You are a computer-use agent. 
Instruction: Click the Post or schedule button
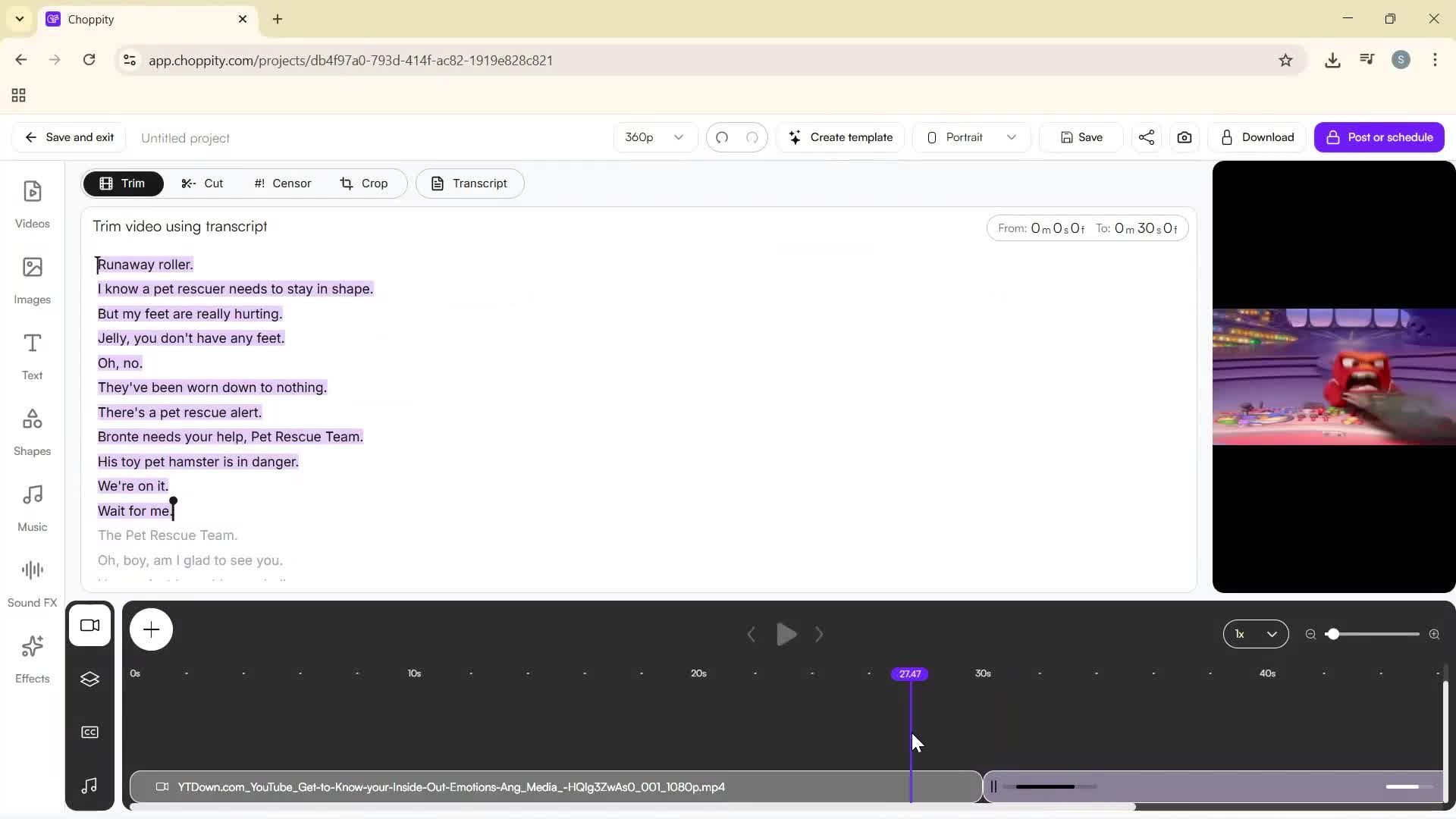[1379, 137]
